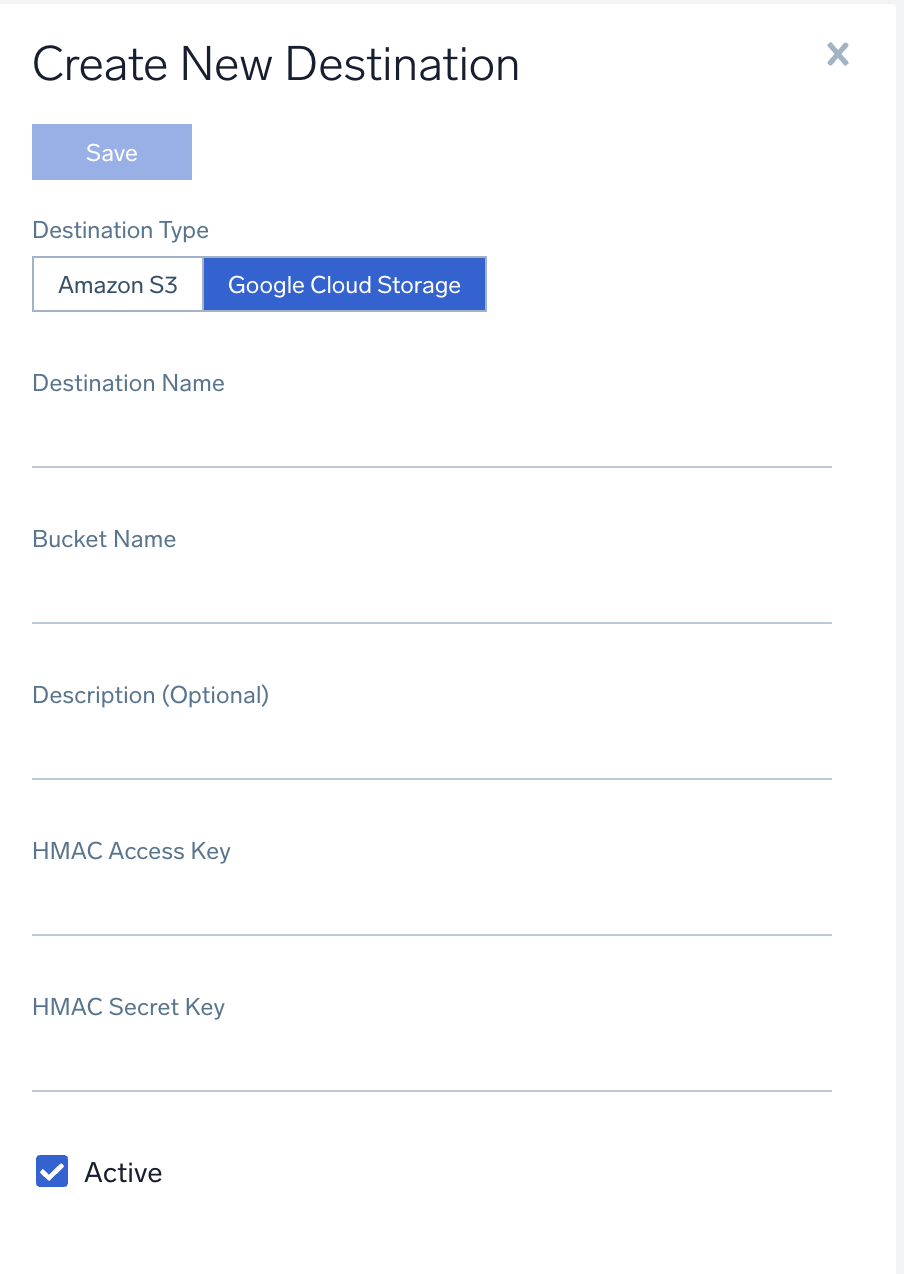Click the Description (Optional) input field
The height and width of the screenshot is (1274, 904).
(x=430, y=762)
